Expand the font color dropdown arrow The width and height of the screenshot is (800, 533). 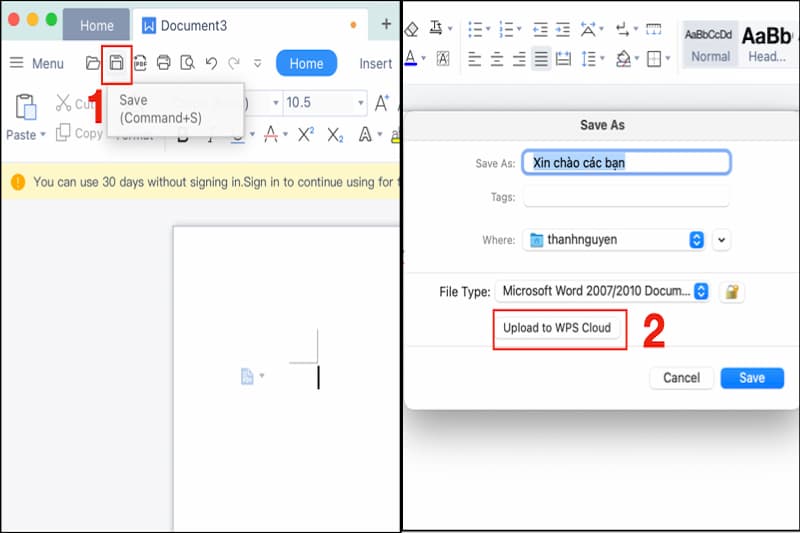(423, 58)
